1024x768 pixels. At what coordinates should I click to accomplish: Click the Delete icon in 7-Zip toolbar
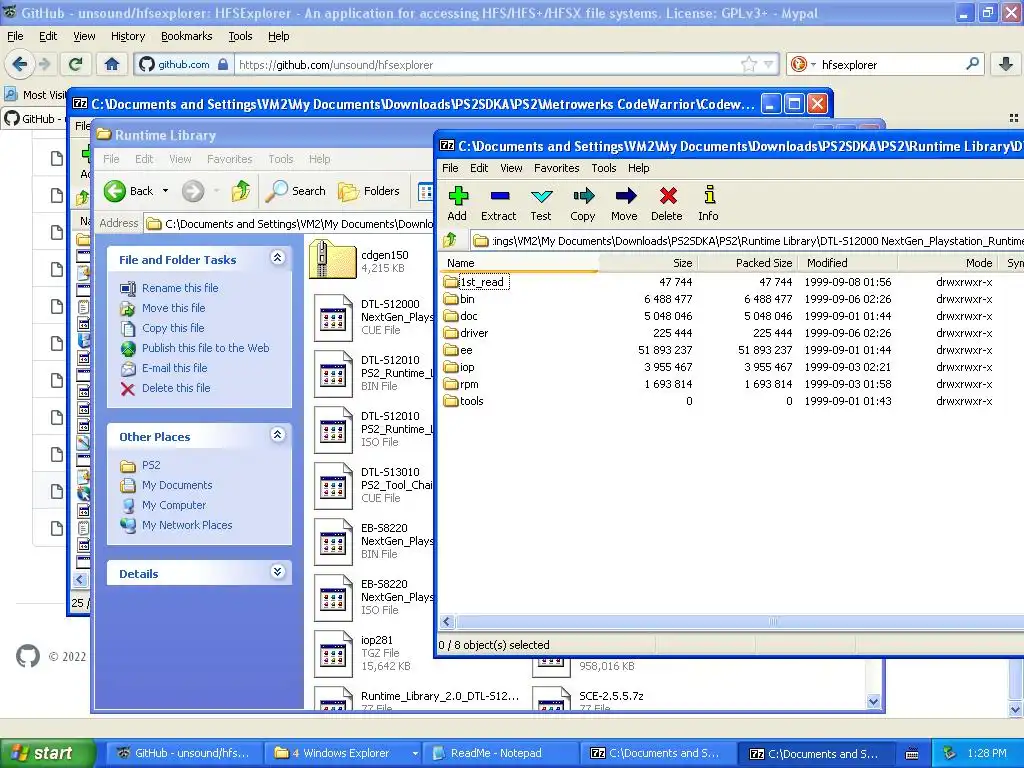[x=667, y=203]
